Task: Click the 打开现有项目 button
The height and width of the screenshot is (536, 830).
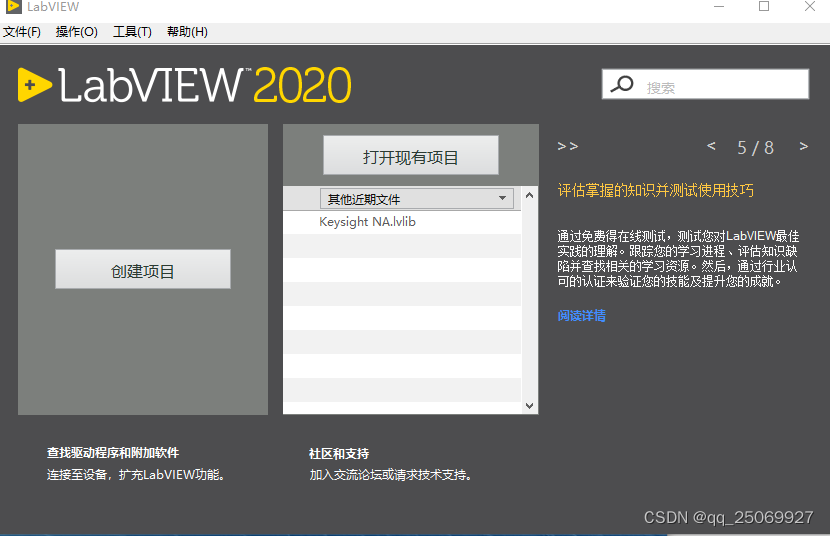Action: (x=411, y=156)
